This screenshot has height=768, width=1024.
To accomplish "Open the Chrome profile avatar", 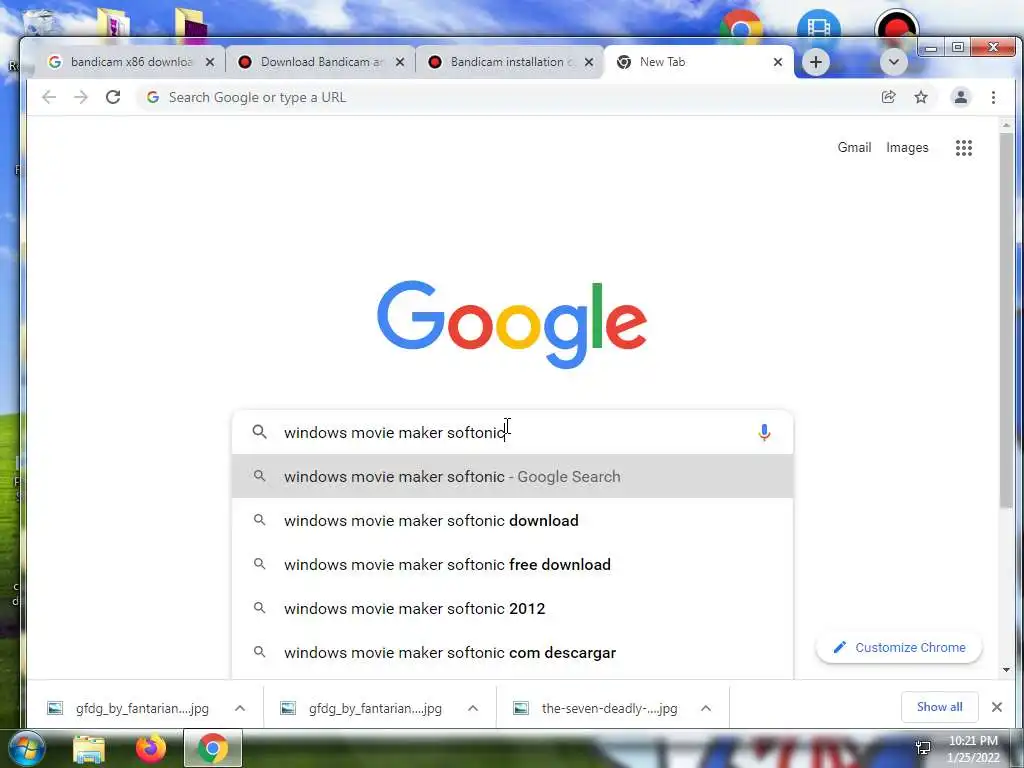I will coord(961,97).
